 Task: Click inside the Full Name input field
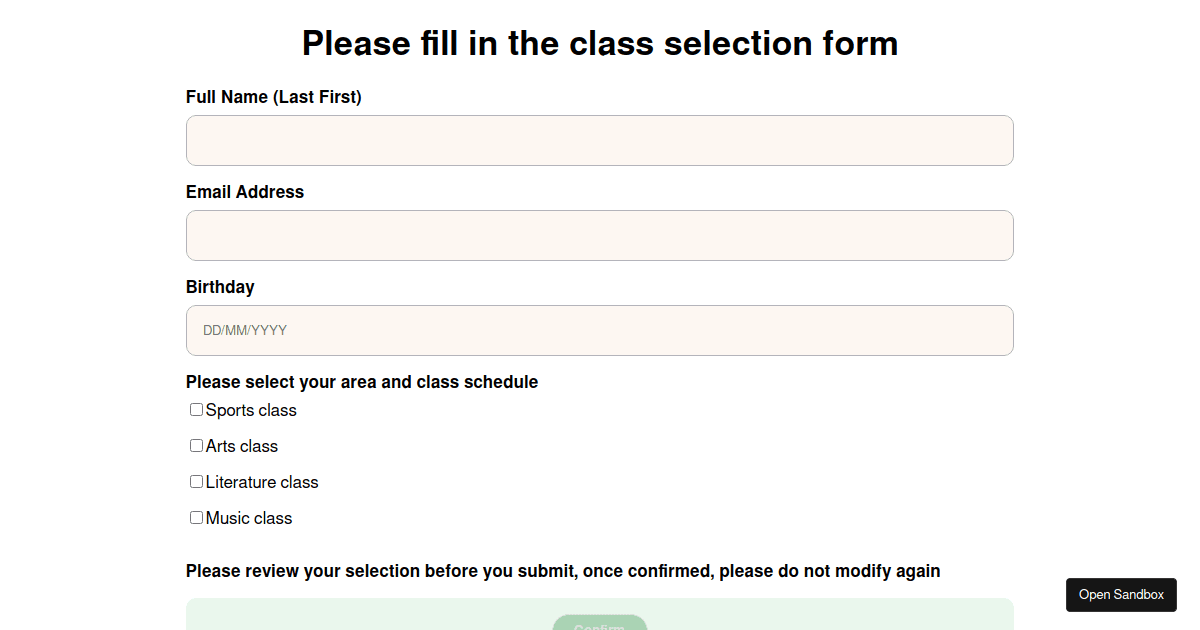(600, 140)
